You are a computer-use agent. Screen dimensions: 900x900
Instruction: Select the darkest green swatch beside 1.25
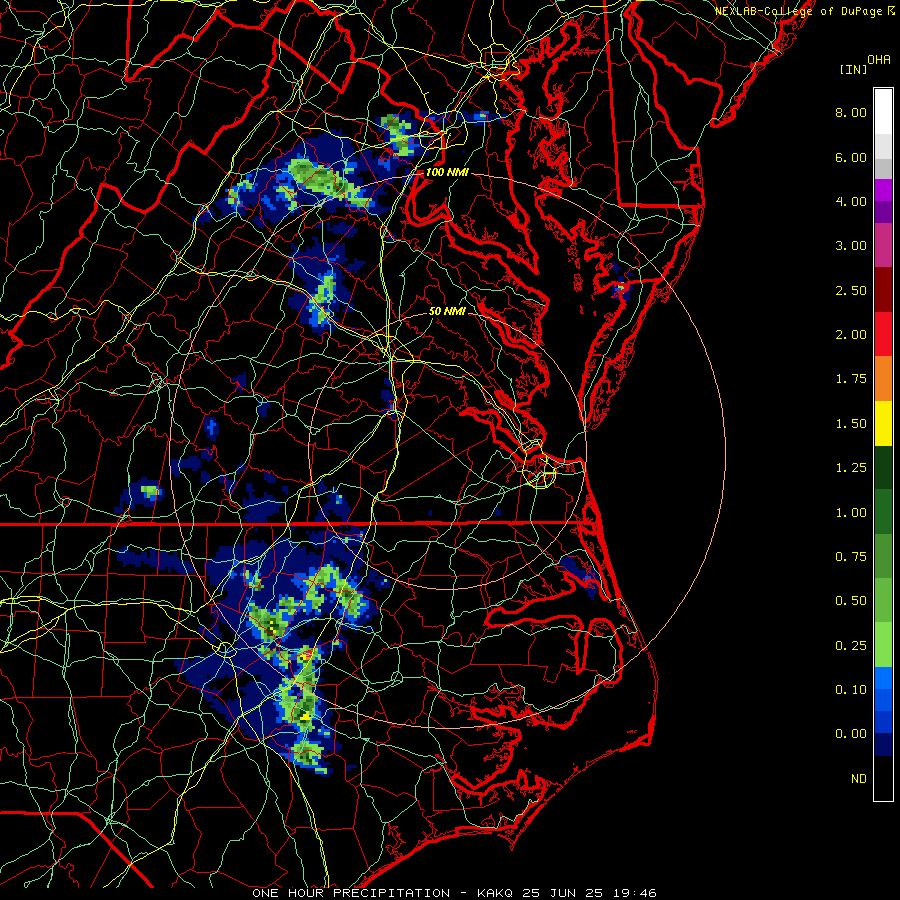pos(883,467)
